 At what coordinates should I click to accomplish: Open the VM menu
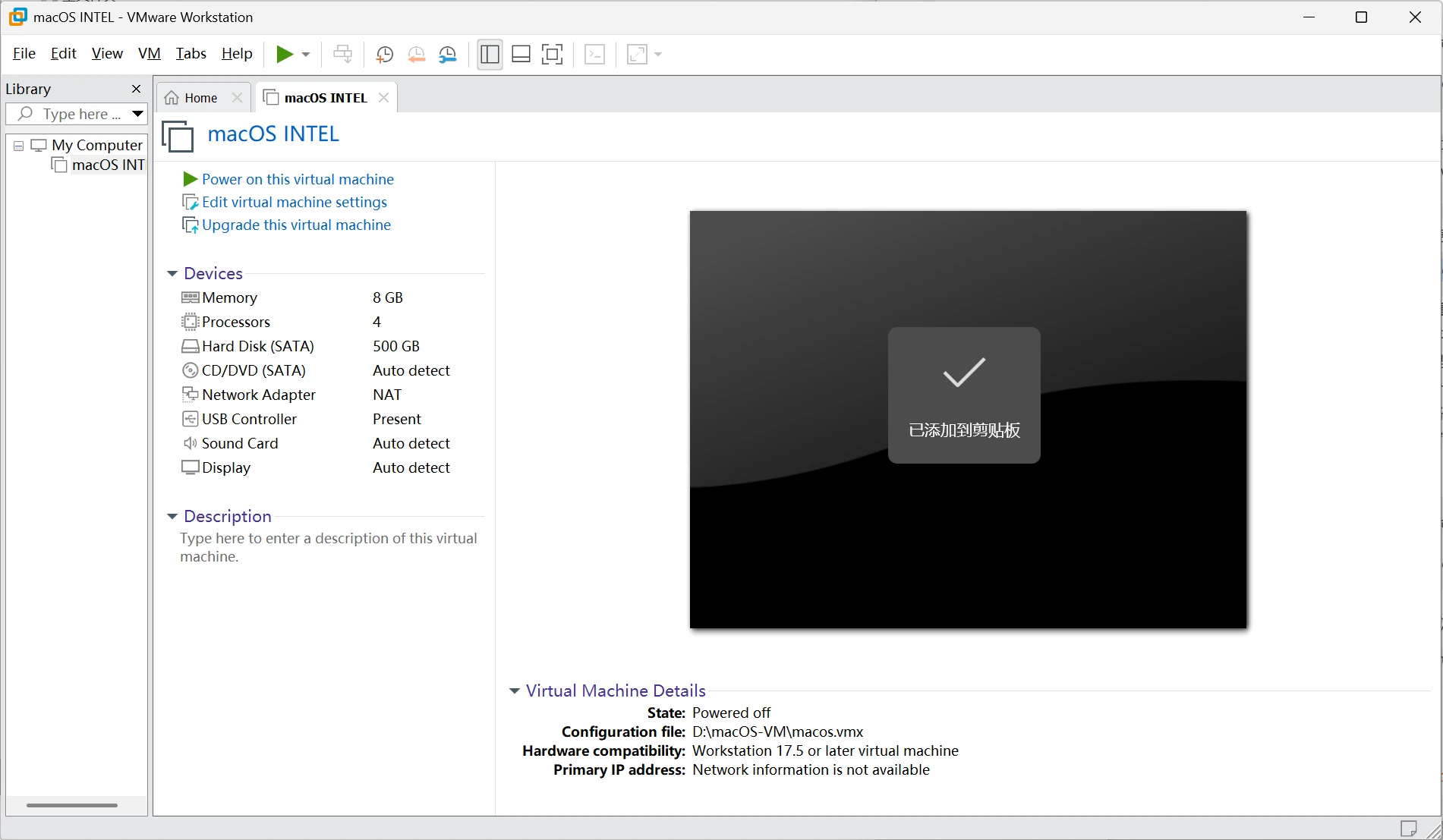coord(150,53)
